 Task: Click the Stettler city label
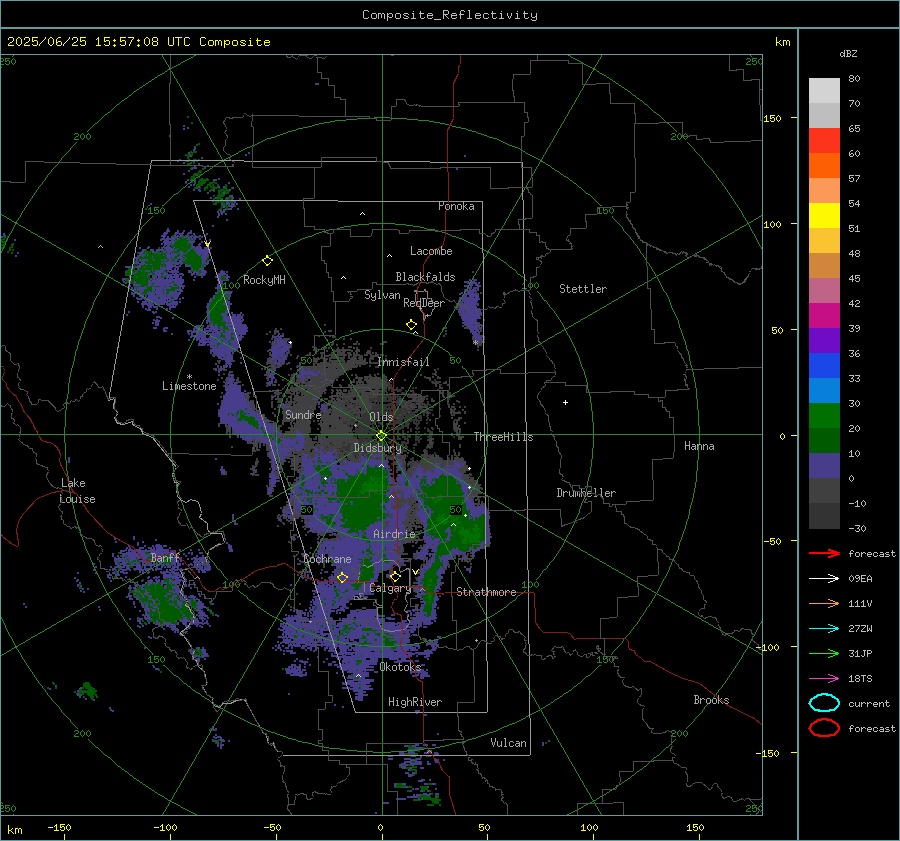(x=583, y=289)
